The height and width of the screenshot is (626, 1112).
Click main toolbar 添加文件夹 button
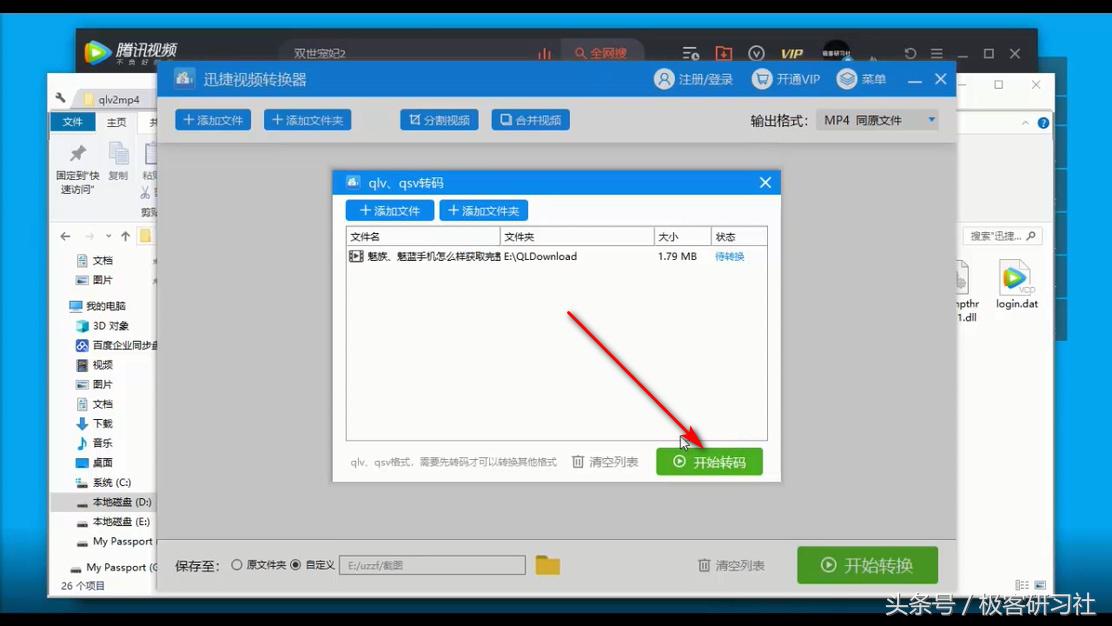[x=307, y=120]
